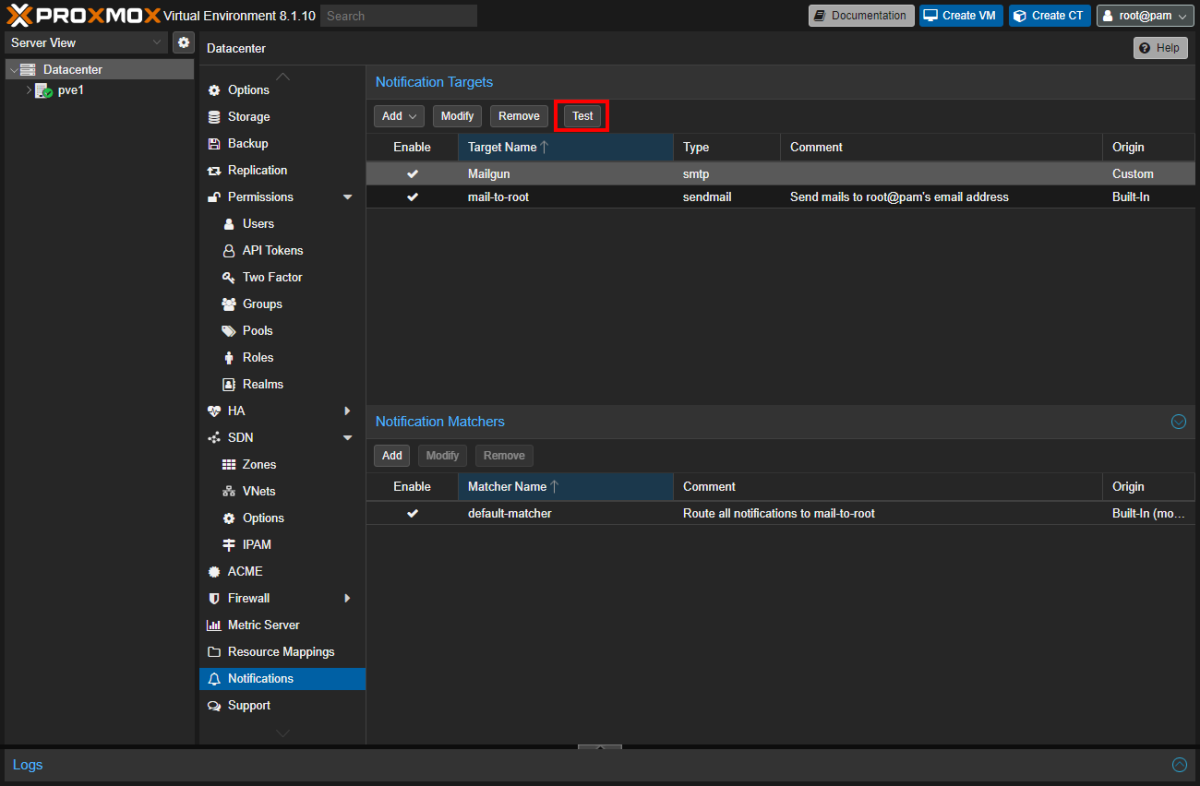Click the Support chat icon

(x=213, y=706)
